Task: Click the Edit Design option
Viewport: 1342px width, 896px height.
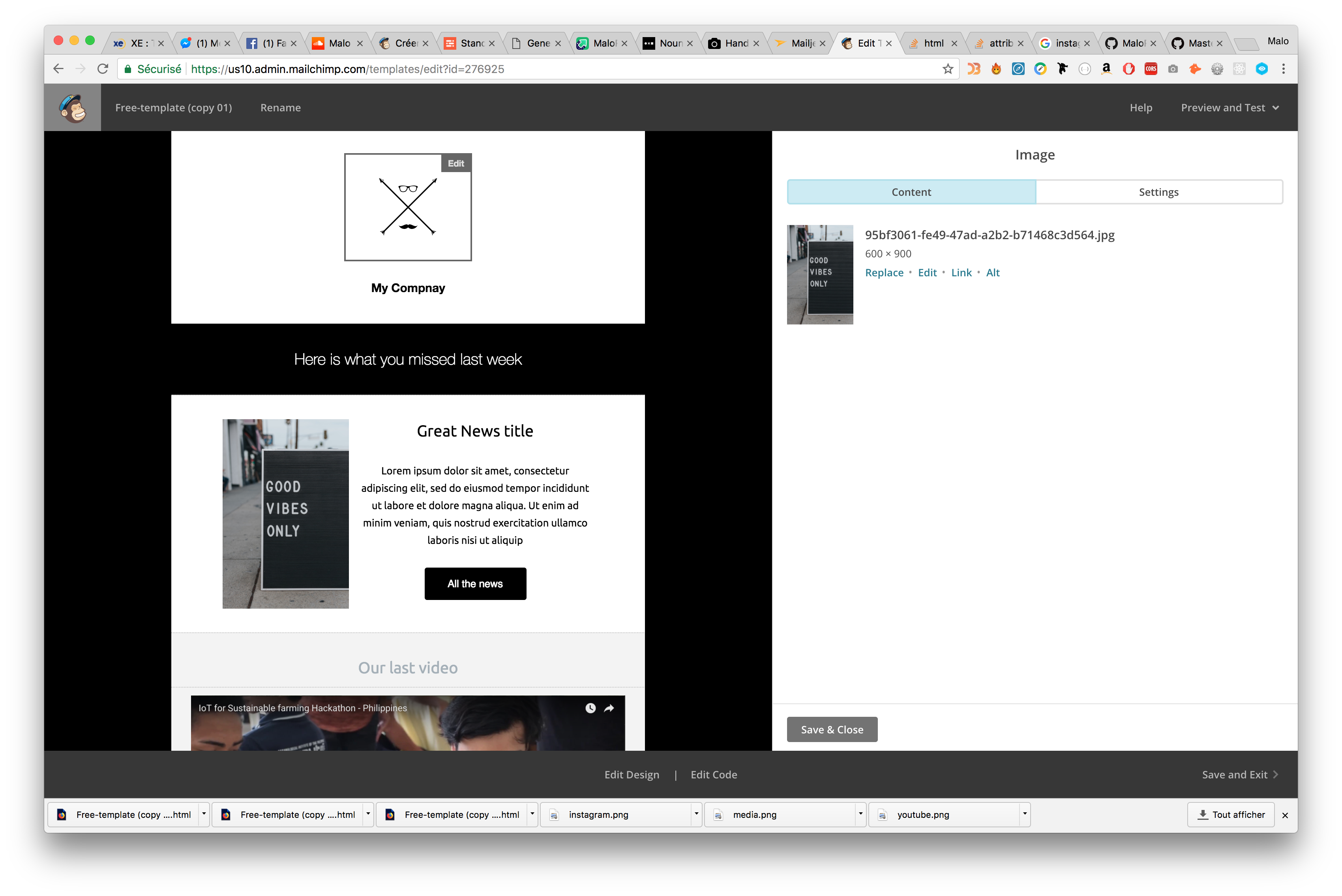Action: (x=631, y=774)
